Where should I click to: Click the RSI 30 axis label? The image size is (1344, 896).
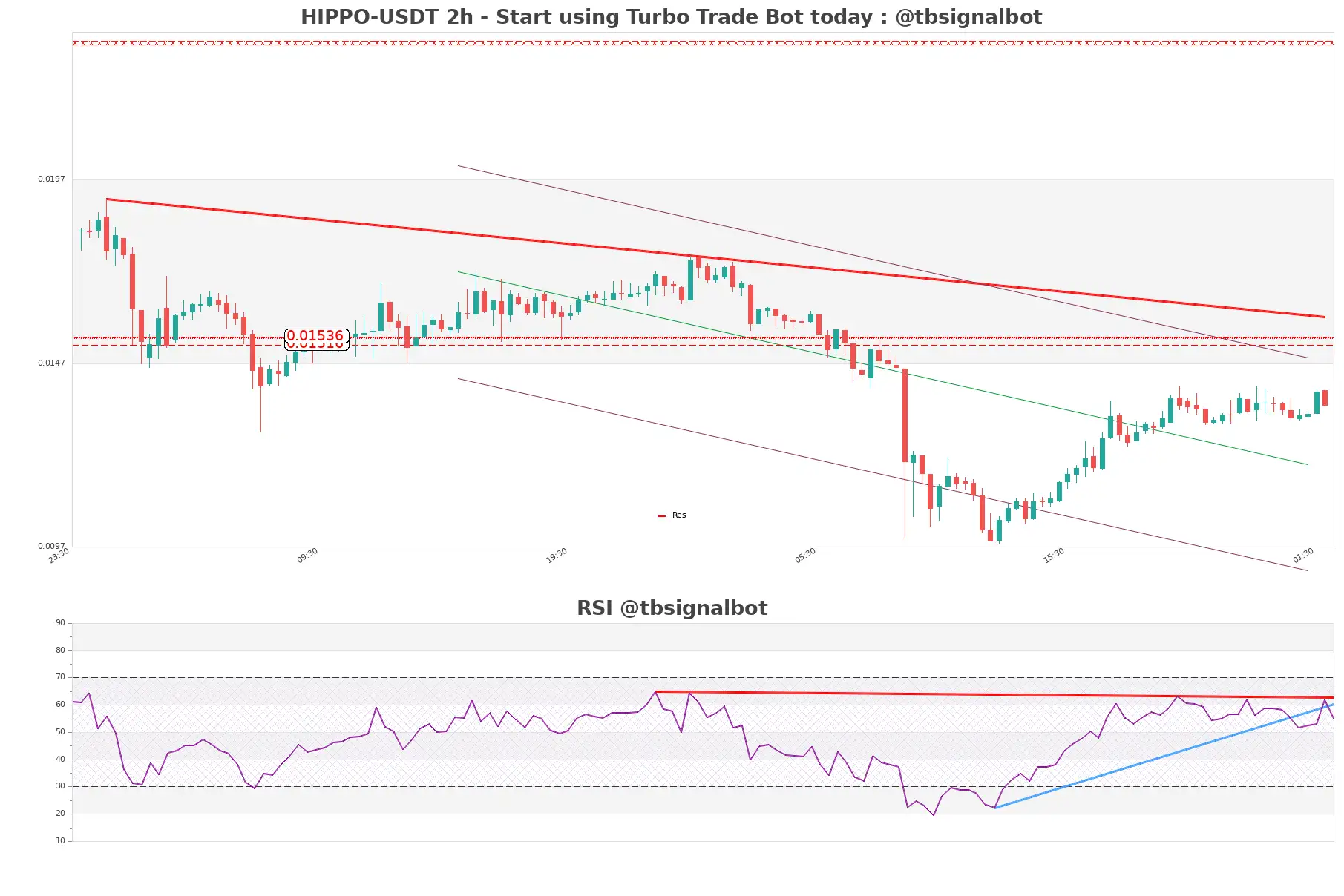[60, 786]
